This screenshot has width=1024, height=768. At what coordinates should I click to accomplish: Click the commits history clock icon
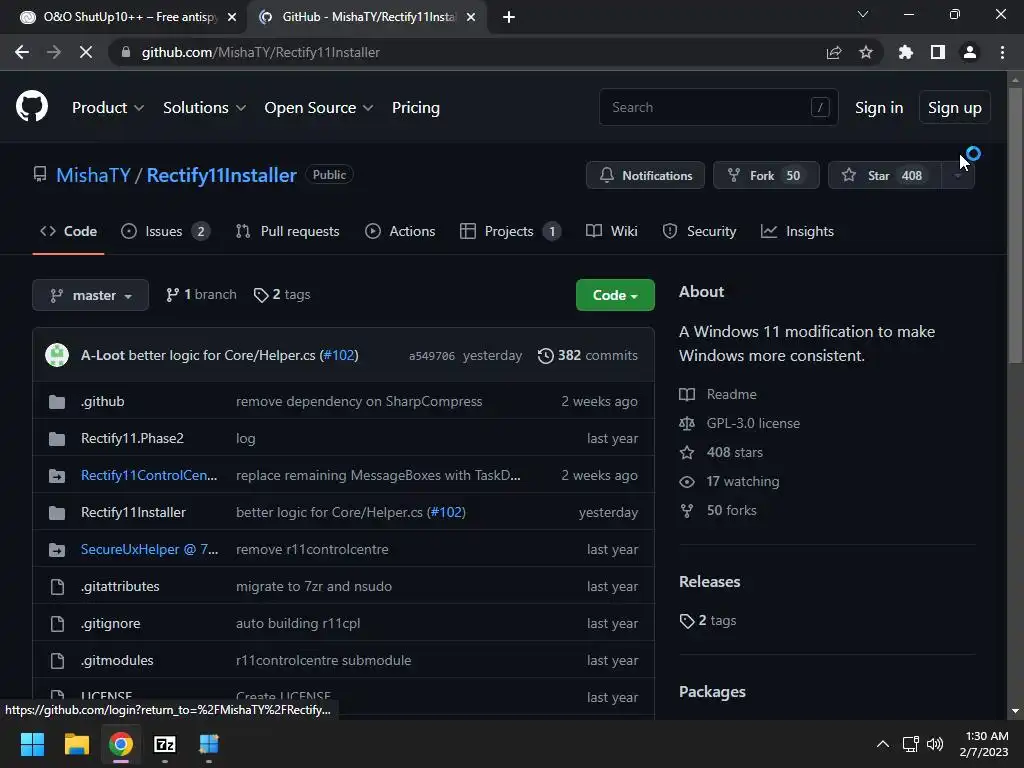pyautogui.click(x=545, y=355)
